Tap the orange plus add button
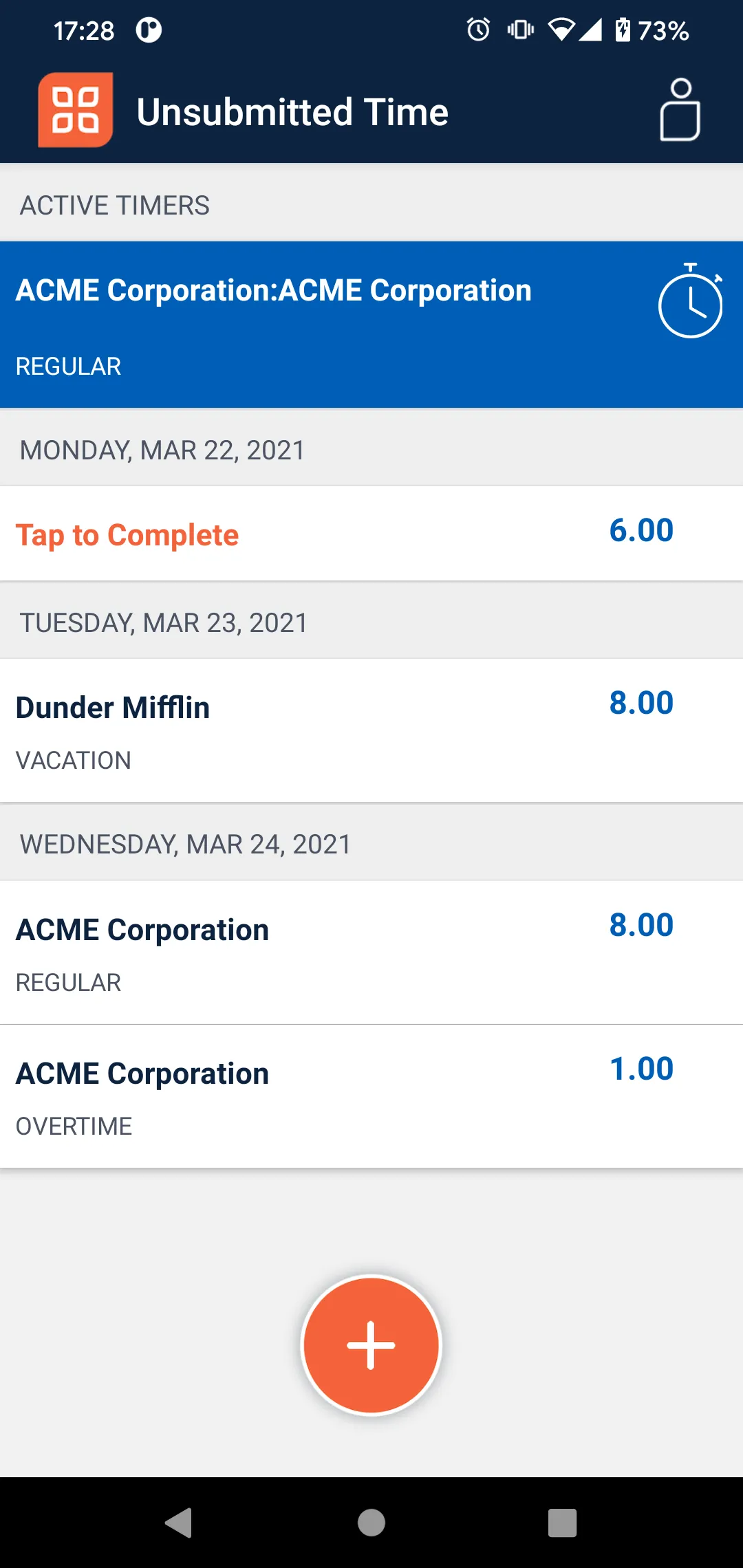This screenshot has width=743, height=1568. [x=371, y=1344]
